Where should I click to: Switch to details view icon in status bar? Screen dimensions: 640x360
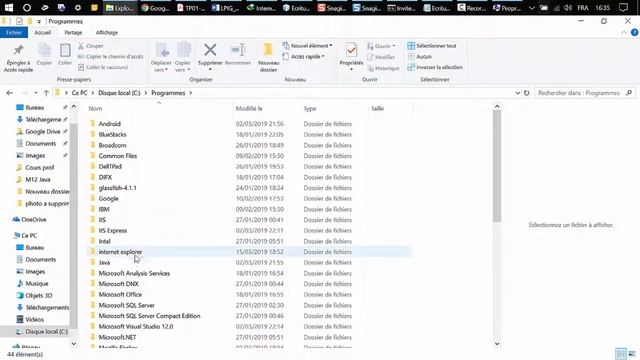pyautogui.click(x=621, y=354)
